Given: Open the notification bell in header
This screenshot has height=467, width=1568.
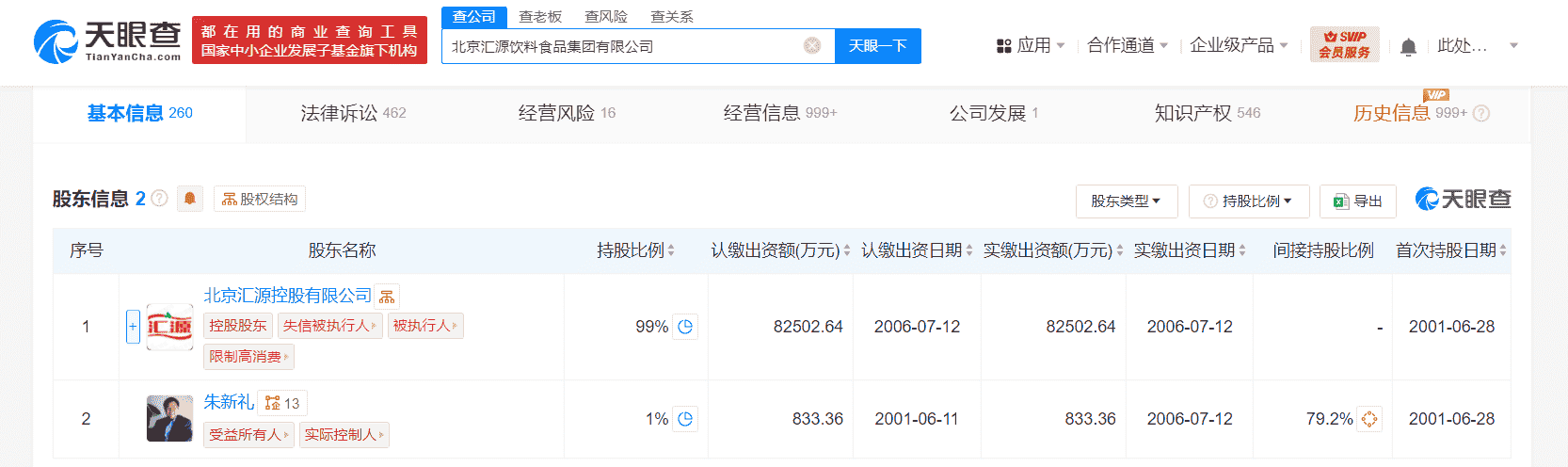Looking at the screenshot, I should click(x=1408, y=46).
